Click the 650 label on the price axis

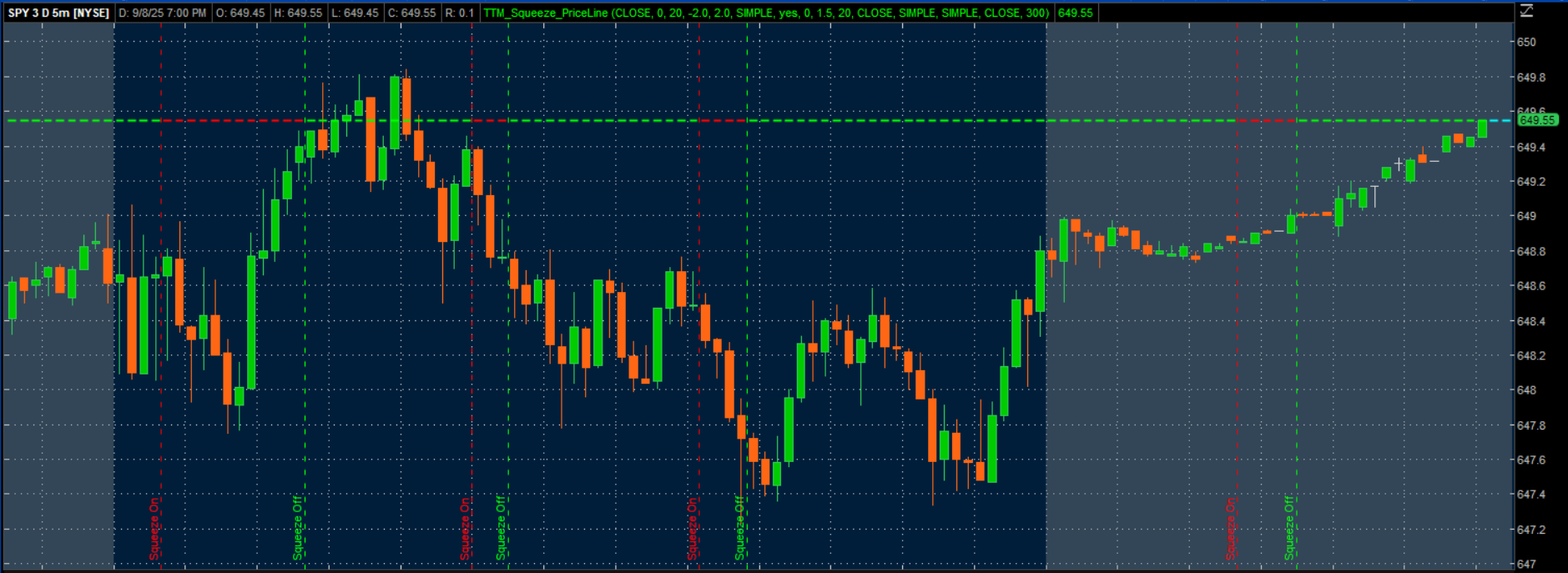1526,43
